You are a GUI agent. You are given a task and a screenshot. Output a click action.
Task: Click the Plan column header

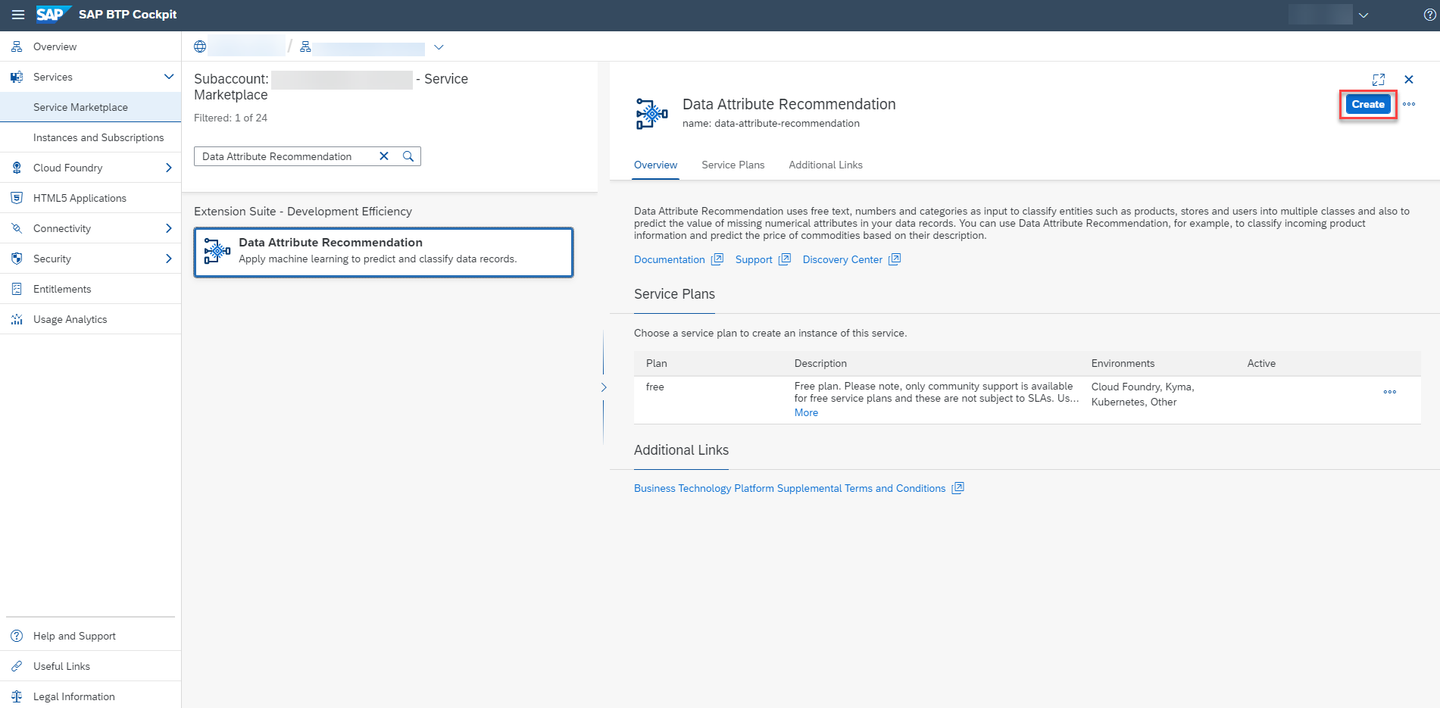[657, 363]
